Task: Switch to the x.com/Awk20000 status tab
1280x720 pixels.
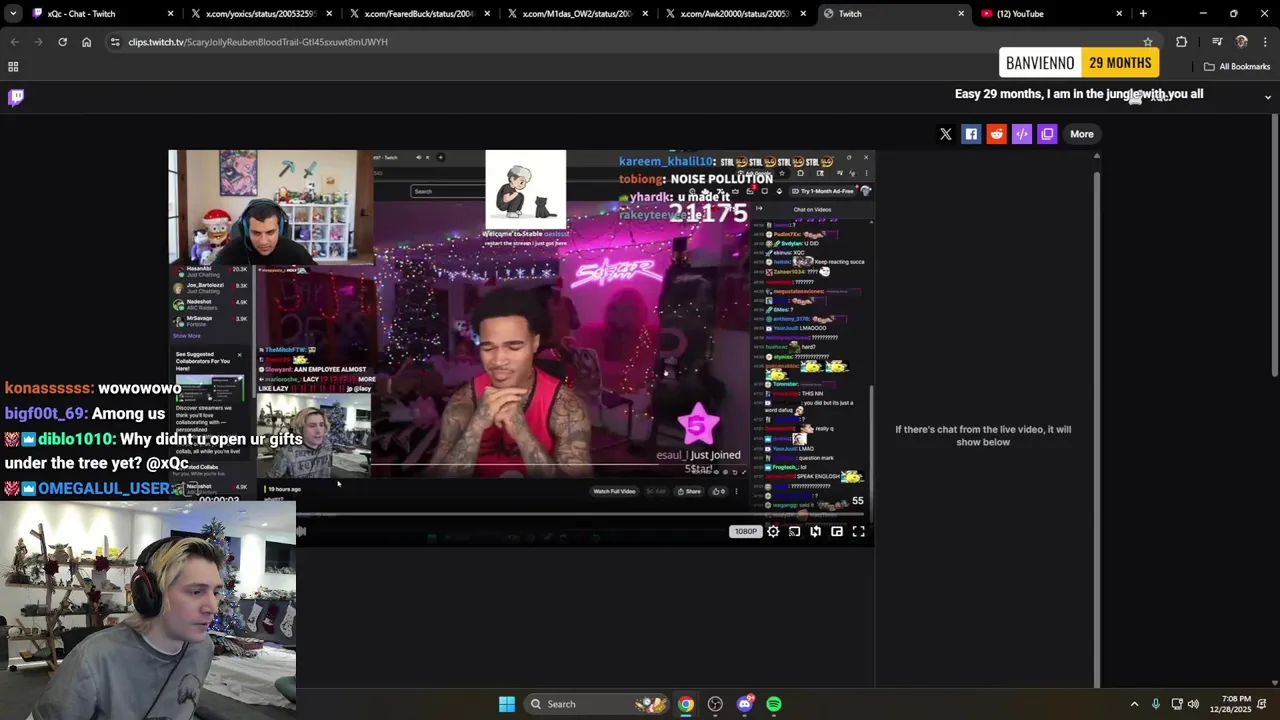Action: [x=736, y=14]
